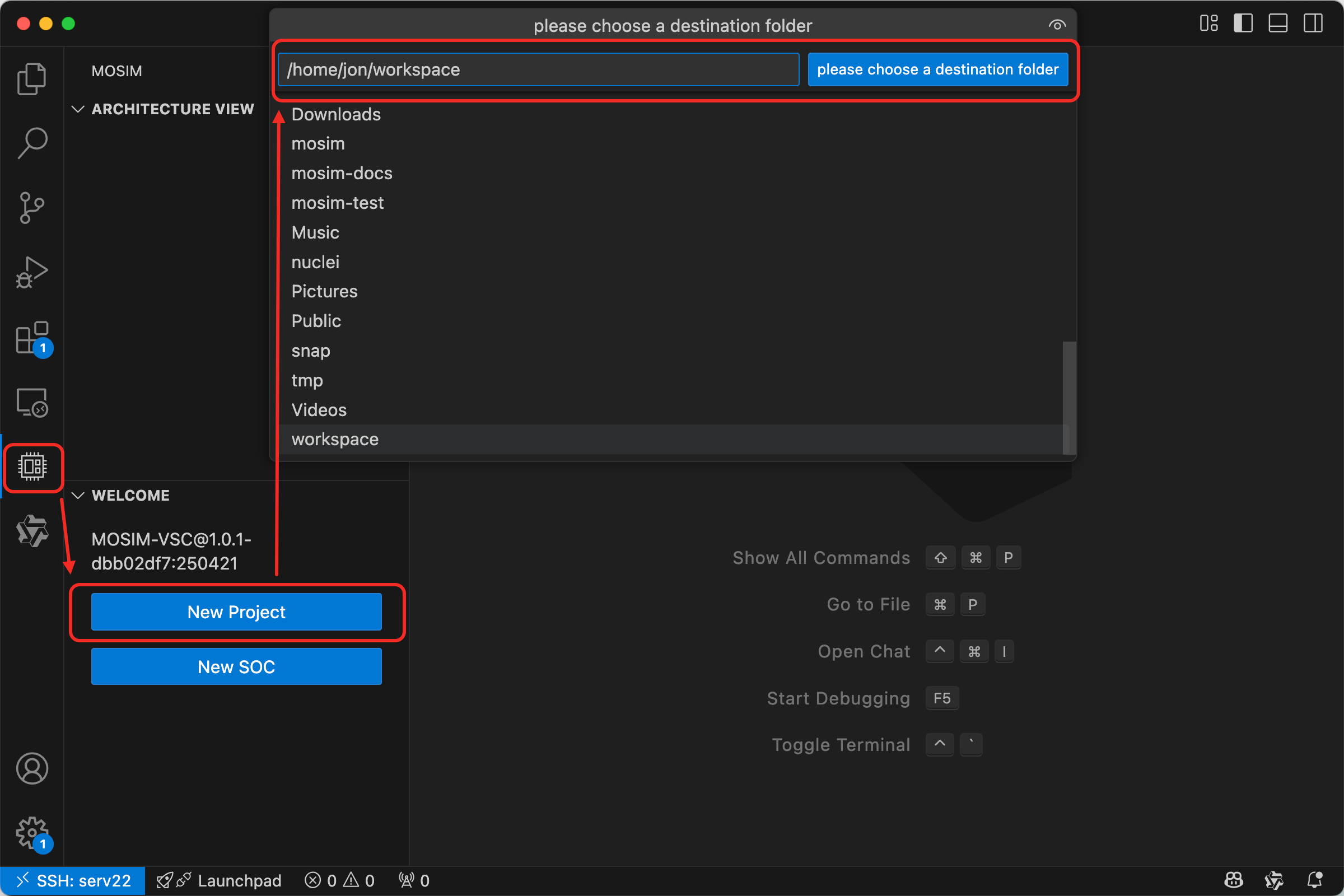This screenshot has width=1344, height=896.
Task: Click the F5 key label
Action: (942, 698)
